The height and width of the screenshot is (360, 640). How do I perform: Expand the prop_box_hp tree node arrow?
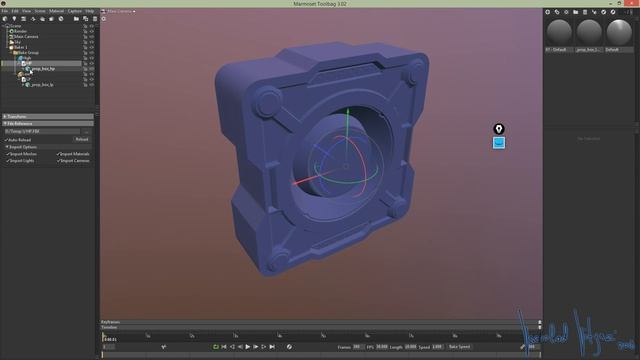click(23, 69)
